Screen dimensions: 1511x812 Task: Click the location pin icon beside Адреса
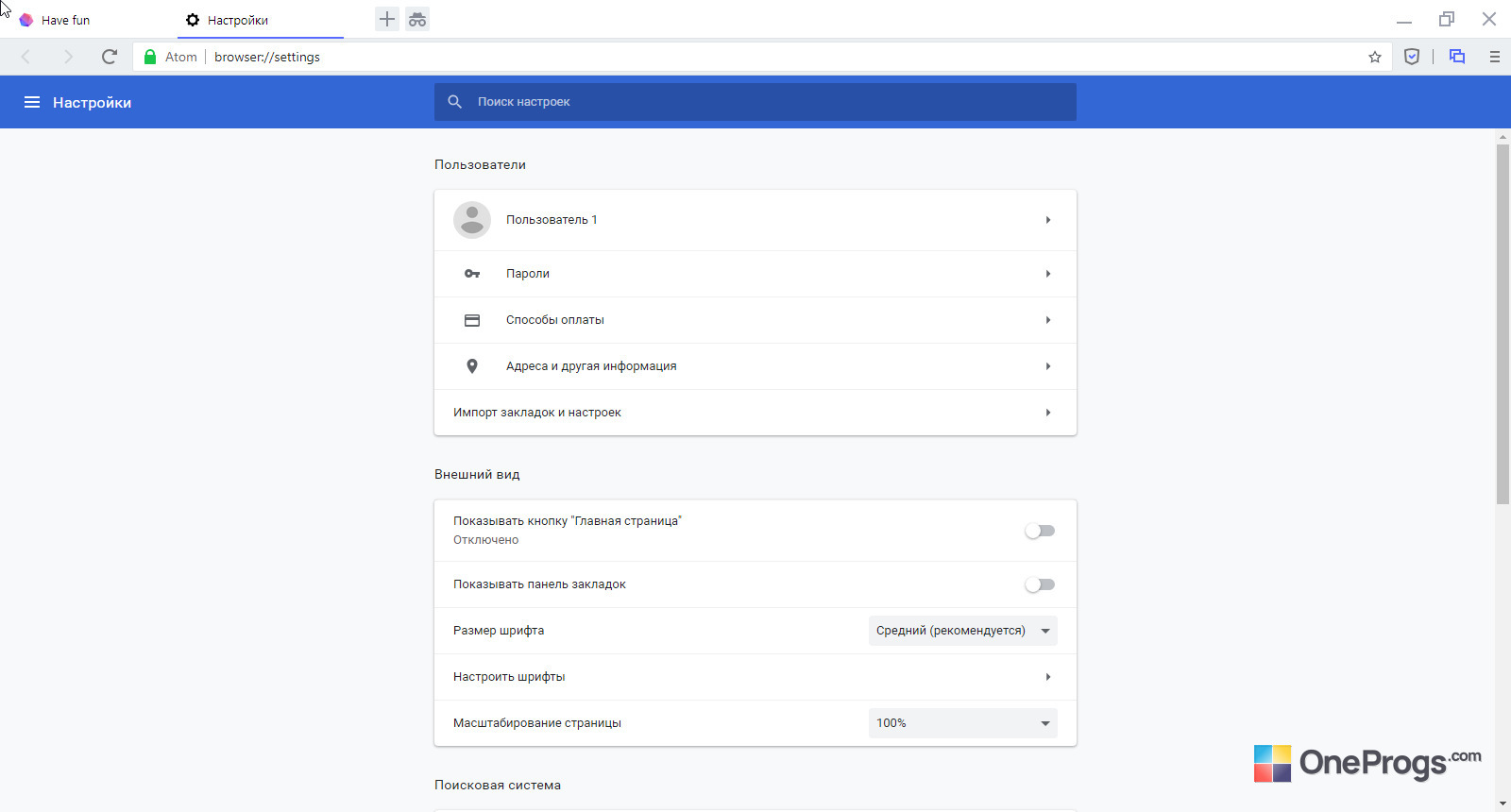click(x=472, y=366)
